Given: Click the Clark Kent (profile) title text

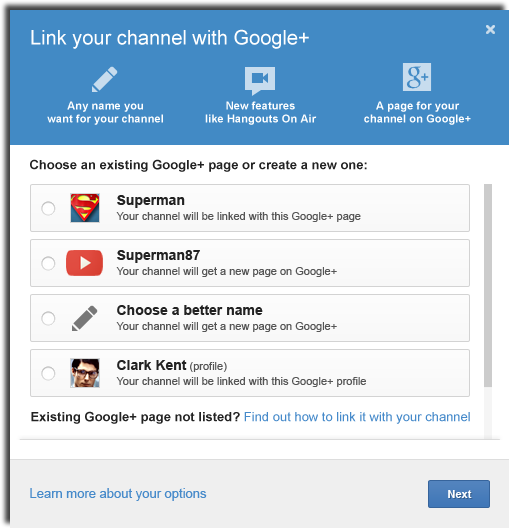Looking at the screenshot, I should [172, 365].
